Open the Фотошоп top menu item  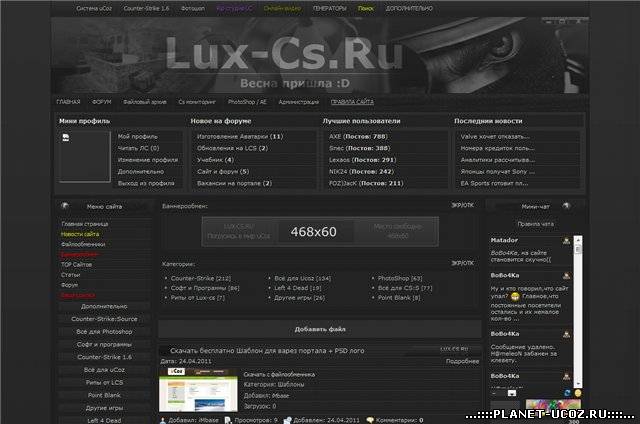coord(193,8)
